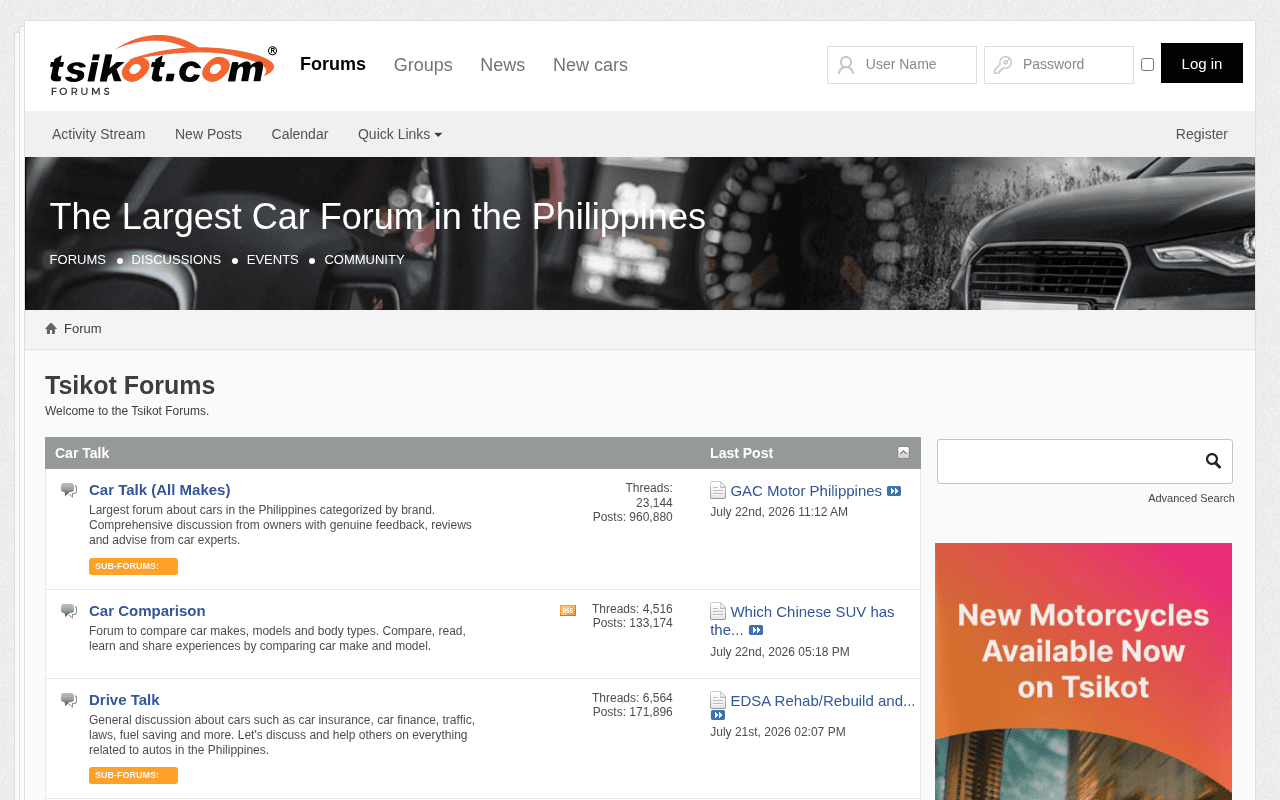
Task: Open the Car Comparison forum
Action: 147,611
